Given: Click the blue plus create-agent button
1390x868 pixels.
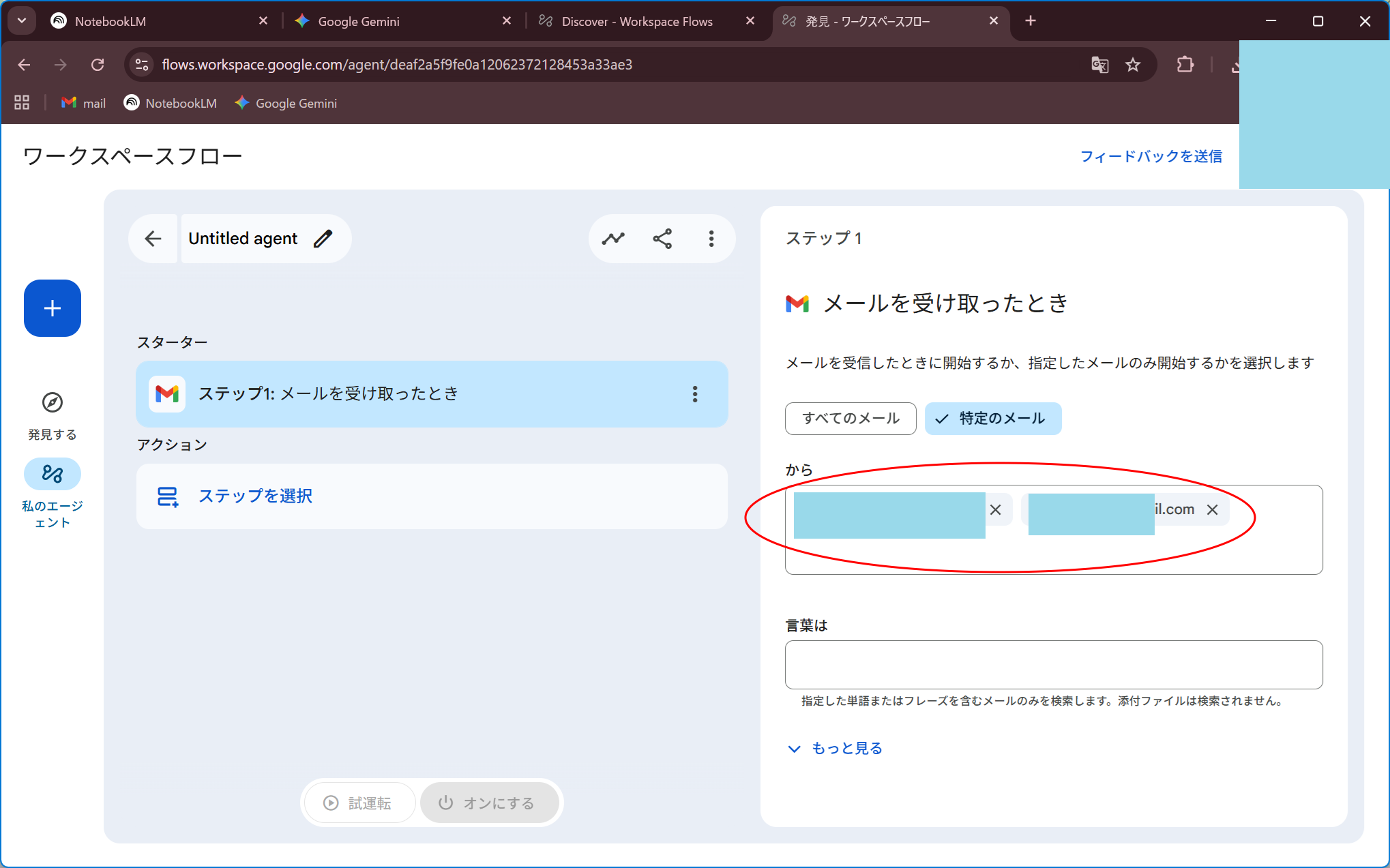Looking at the screenshot, I should pyautogui.click(x=53, y=308).
